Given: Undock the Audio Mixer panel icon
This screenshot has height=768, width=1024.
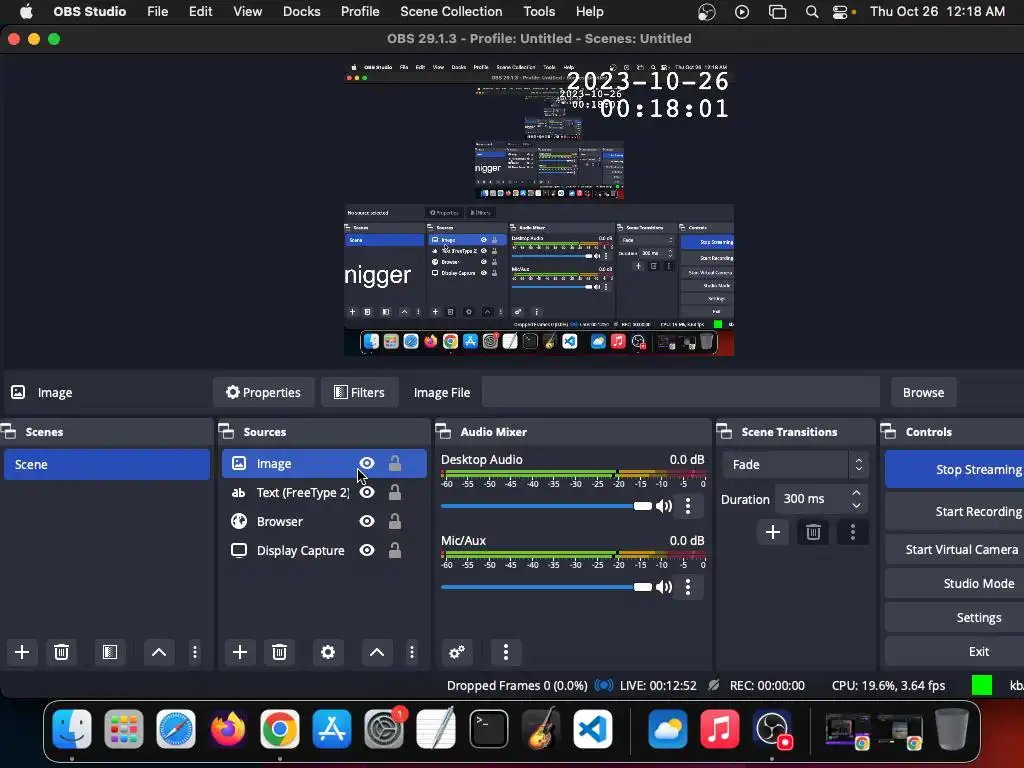Looking at the screenshot, I should pyautogui.click(x=443, y=431).
